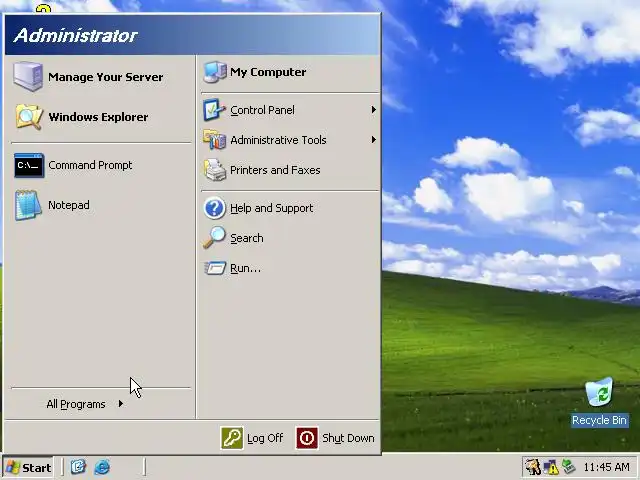Open the Help and Support label
Image resolution: width=640 pixels, height=480 pixels.
tap(272, 208)
